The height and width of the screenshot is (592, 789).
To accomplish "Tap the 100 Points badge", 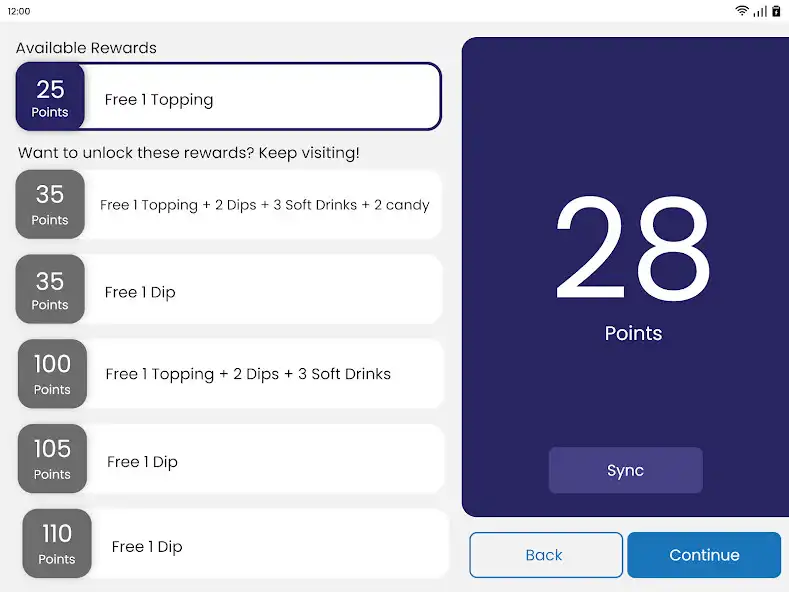I will coord(52,374).
